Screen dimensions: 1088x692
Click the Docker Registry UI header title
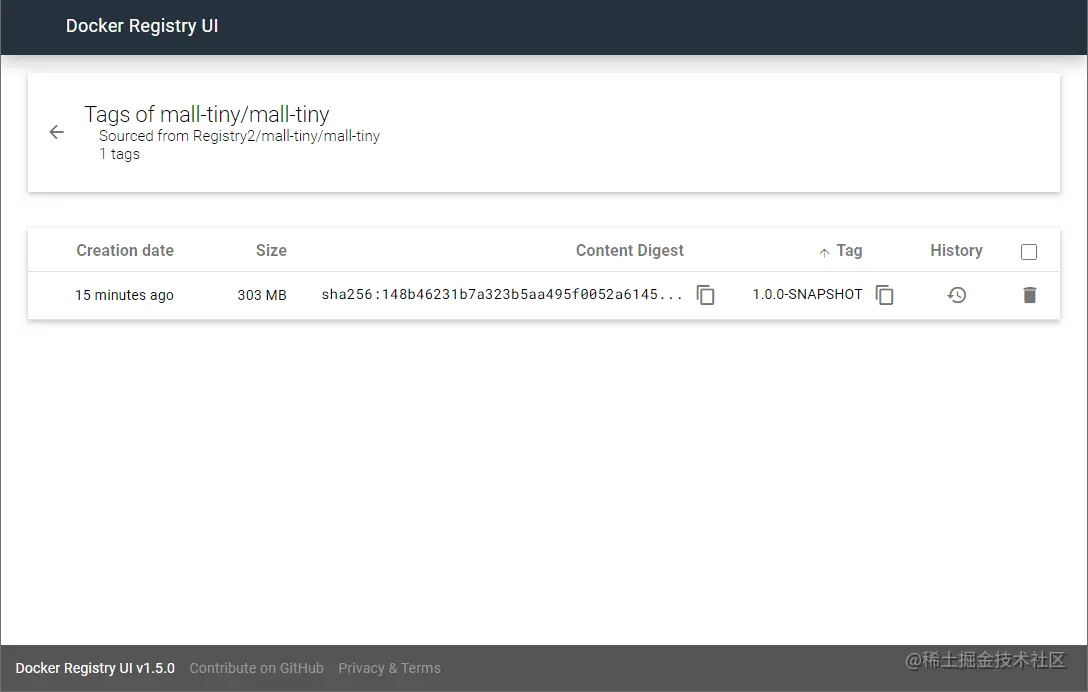tap(142, 26)
